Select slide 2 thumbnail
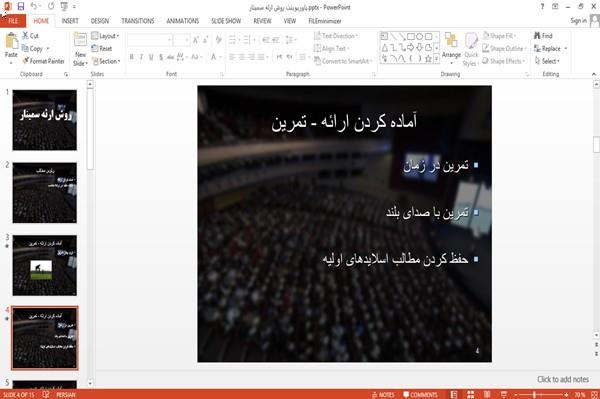This screenshot has width=600, height=399. pos(44,192)
